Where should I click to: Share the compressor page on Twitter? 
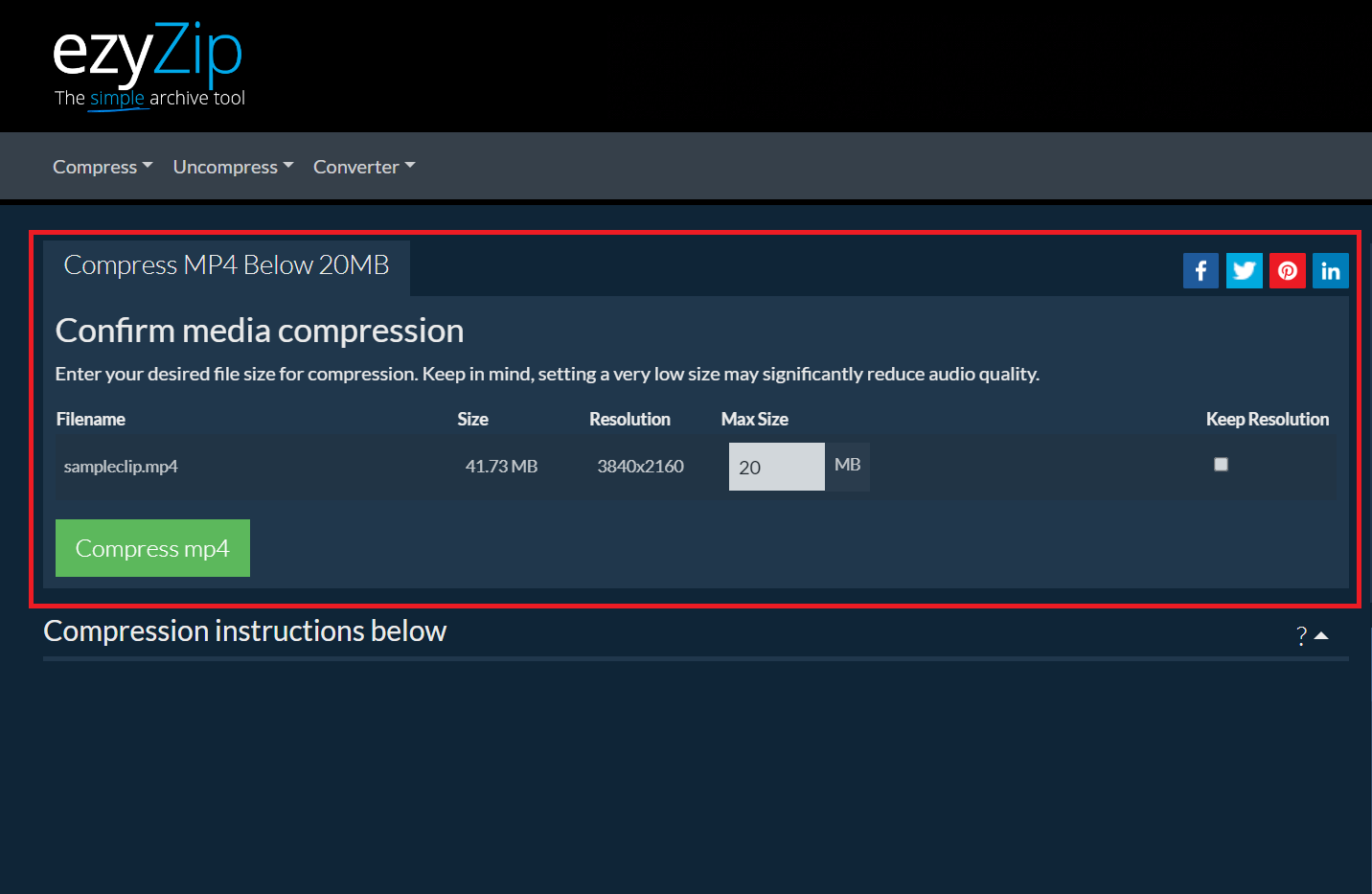[x=1244, y=270]
